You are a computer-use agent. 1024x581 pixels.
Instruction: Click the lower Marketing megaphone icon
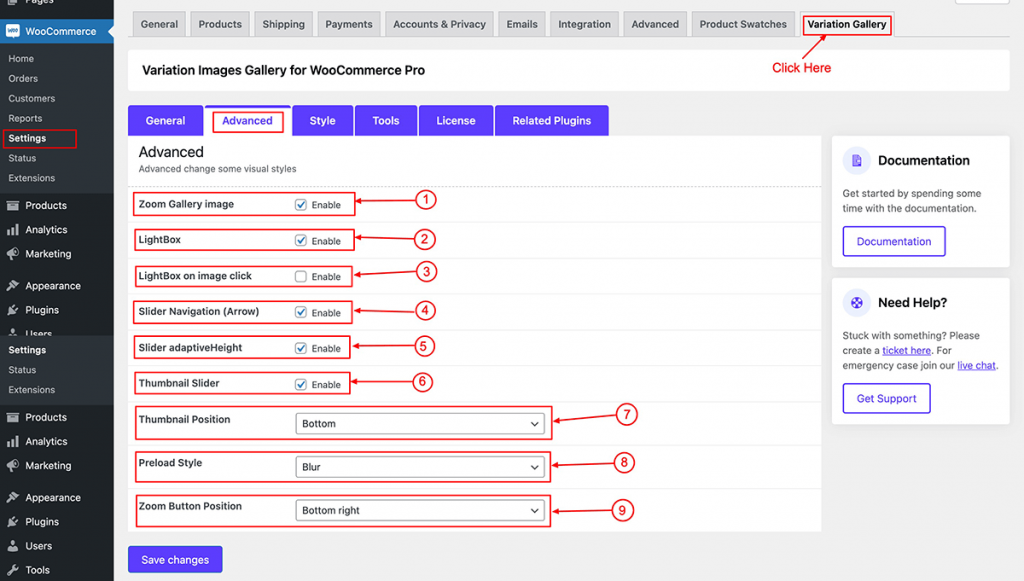click(x=12, y=465)
